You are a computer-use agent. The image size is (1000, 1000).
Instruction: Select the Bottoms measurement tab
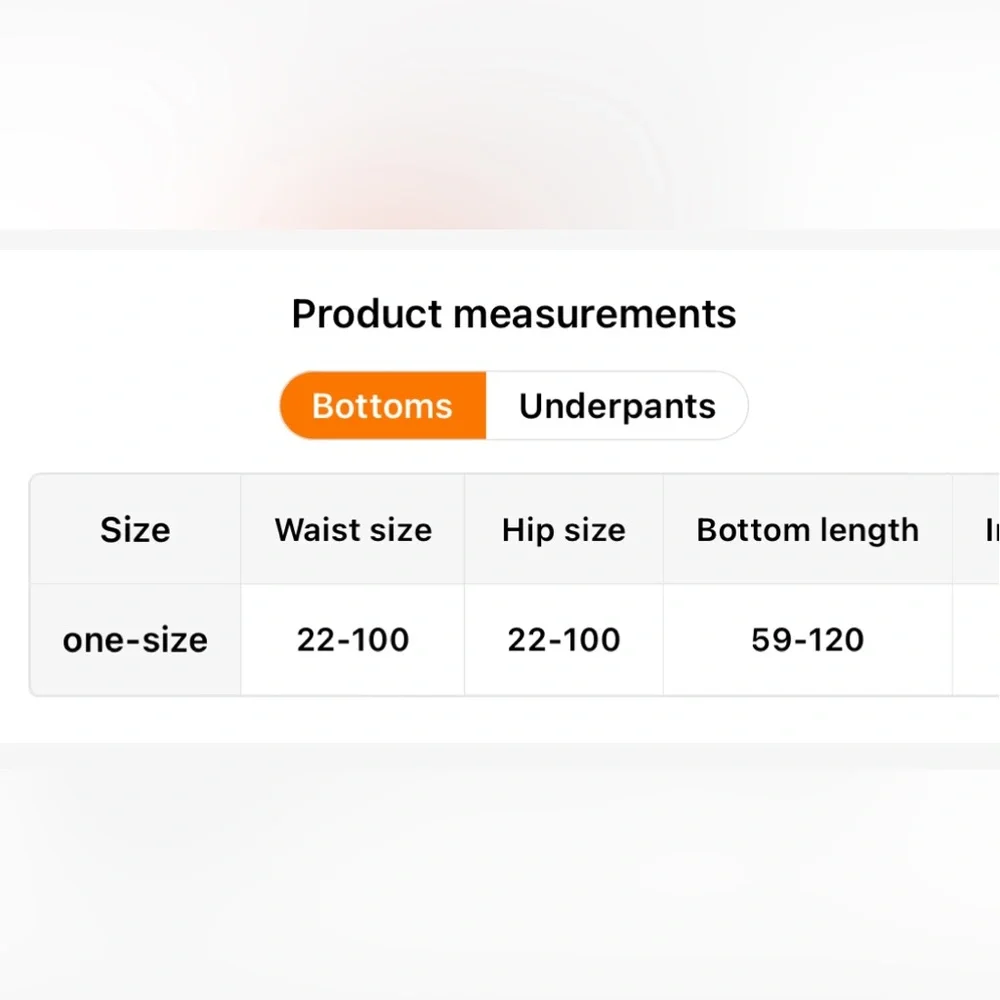(x=383, y=406)
